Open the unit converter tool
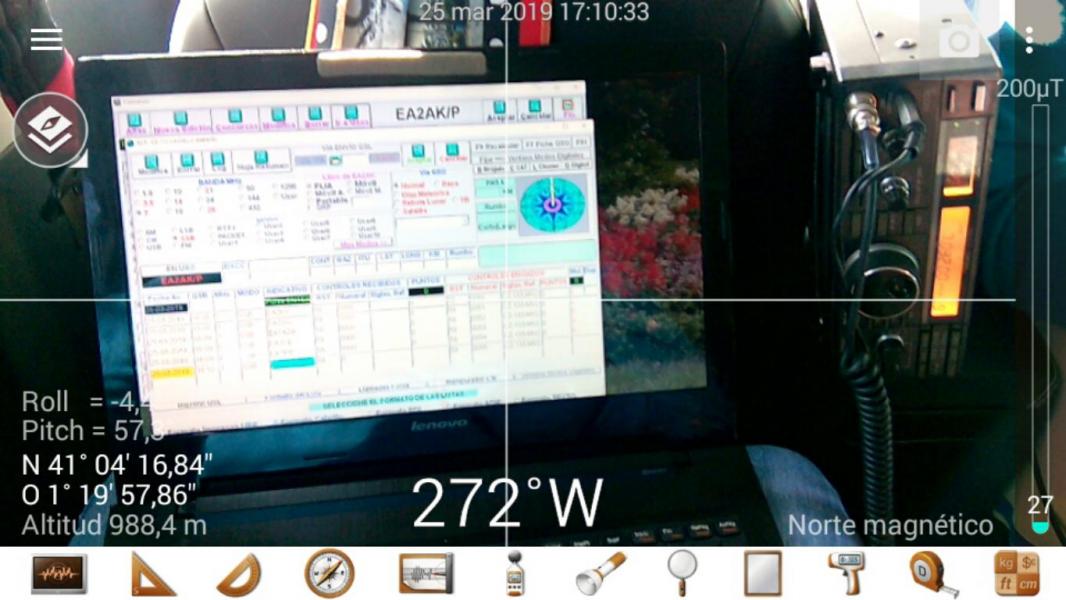The image size is (1066, 600). (x=1016, y=574)
